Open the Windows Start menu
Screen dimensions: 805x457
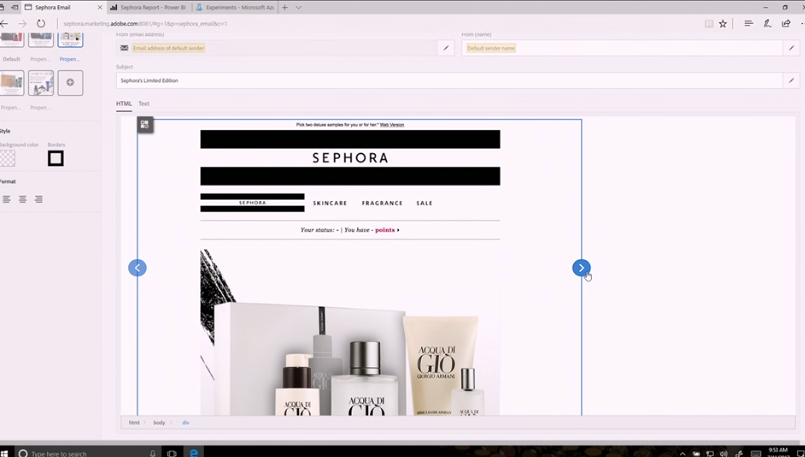4,453
